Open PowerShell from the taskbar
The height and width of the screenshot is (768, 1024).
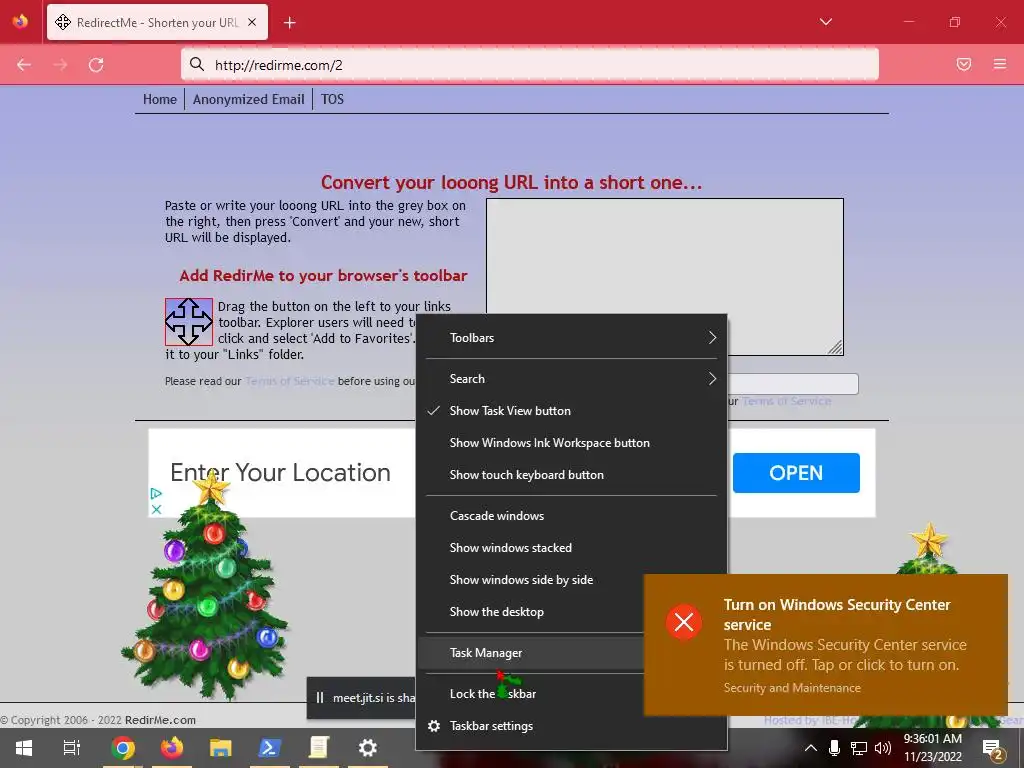click(270, 748)
